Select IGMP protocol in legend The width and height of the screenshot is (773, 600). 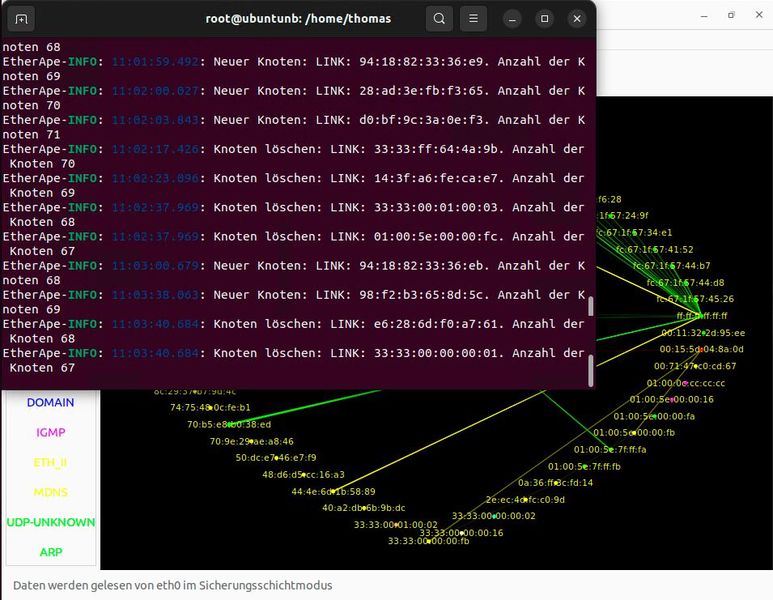[50, 432]
